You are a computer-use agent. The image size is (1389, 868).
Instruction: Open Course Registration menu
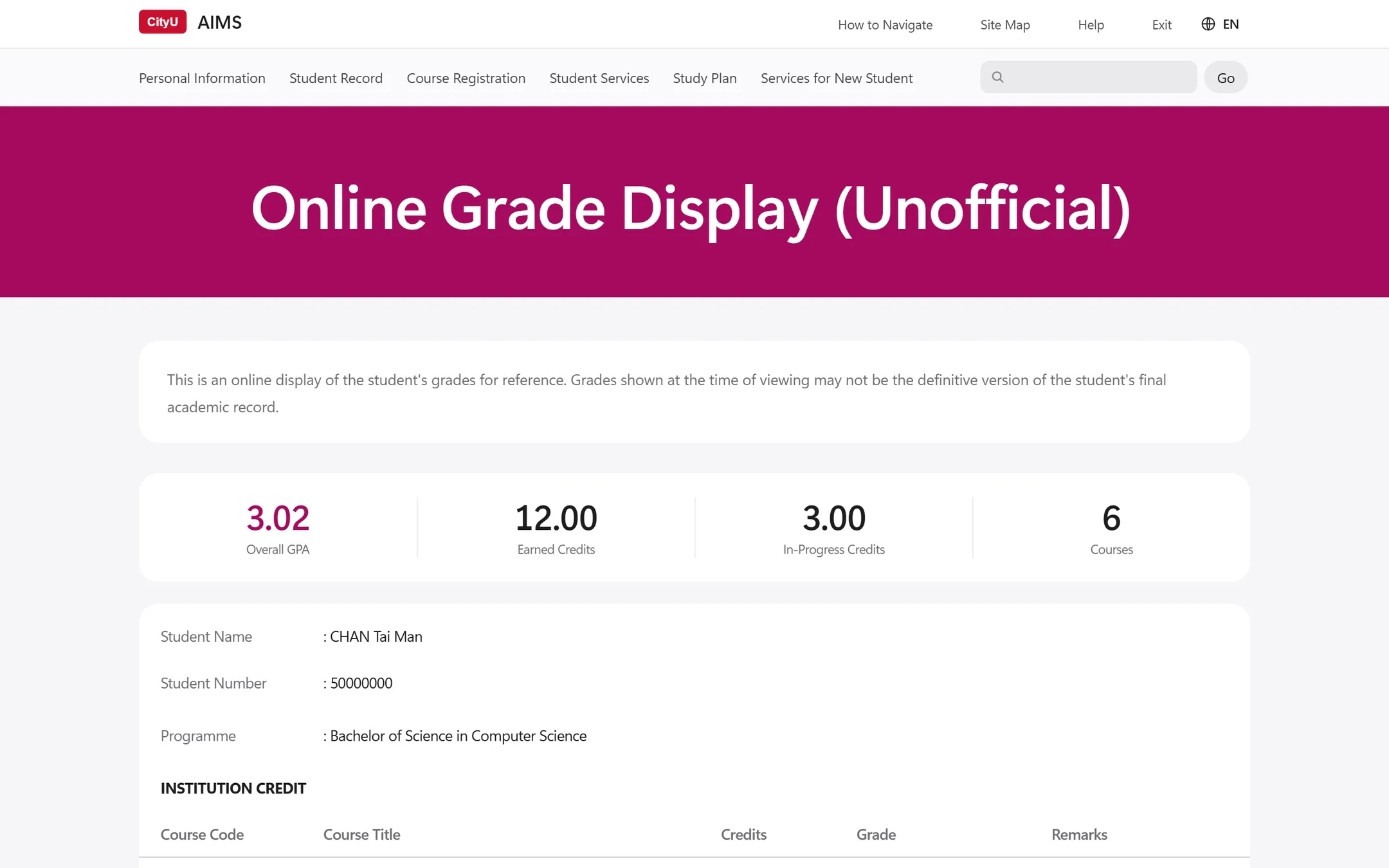[x=466, y=78]
